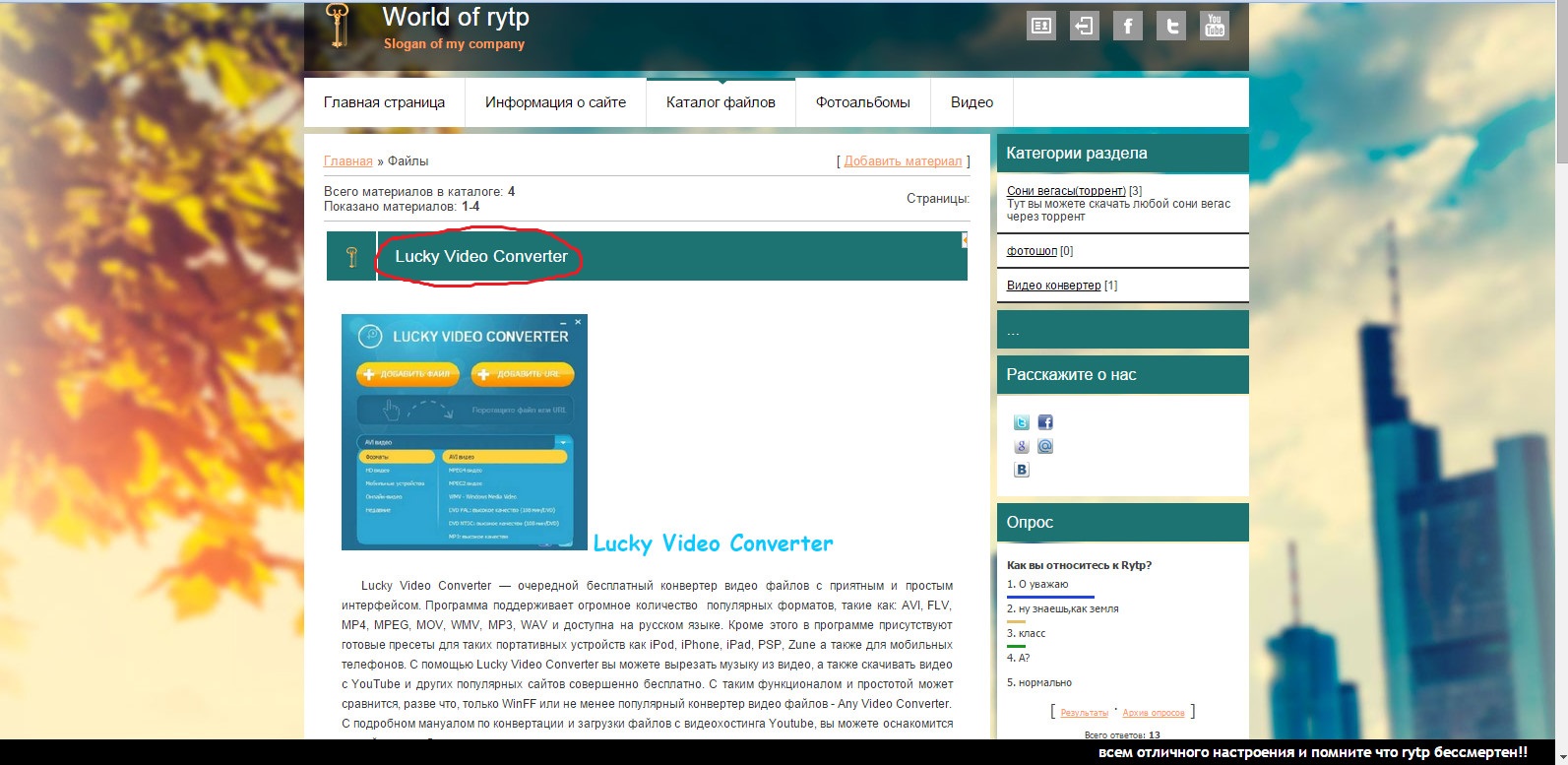This screenshot has height=765, width=1568.
Task: Open Информация о сайте menu item
Action: tap(555, 102)
